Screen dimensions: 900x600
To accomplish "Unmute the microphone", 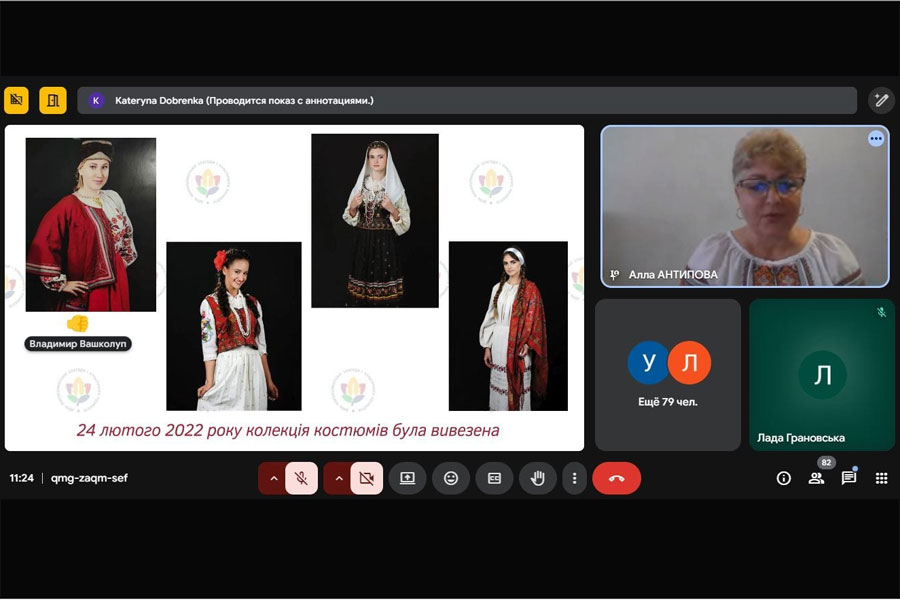I will click(x=301, y=478).
